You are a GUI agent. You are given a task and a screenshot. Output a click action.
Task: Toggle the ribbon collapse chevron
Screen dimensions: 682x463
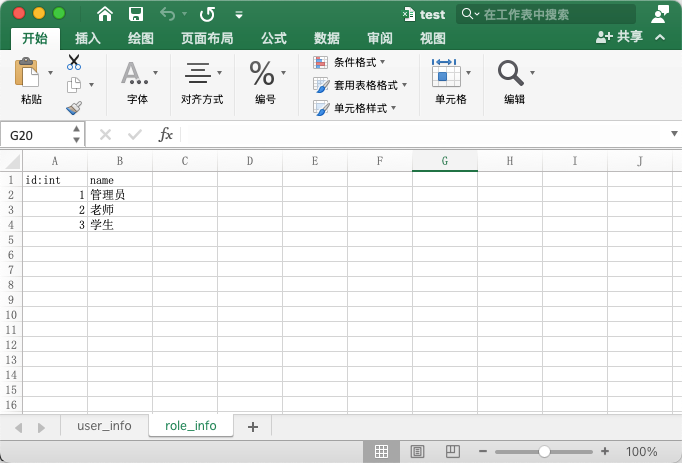(x=660, y=37)
